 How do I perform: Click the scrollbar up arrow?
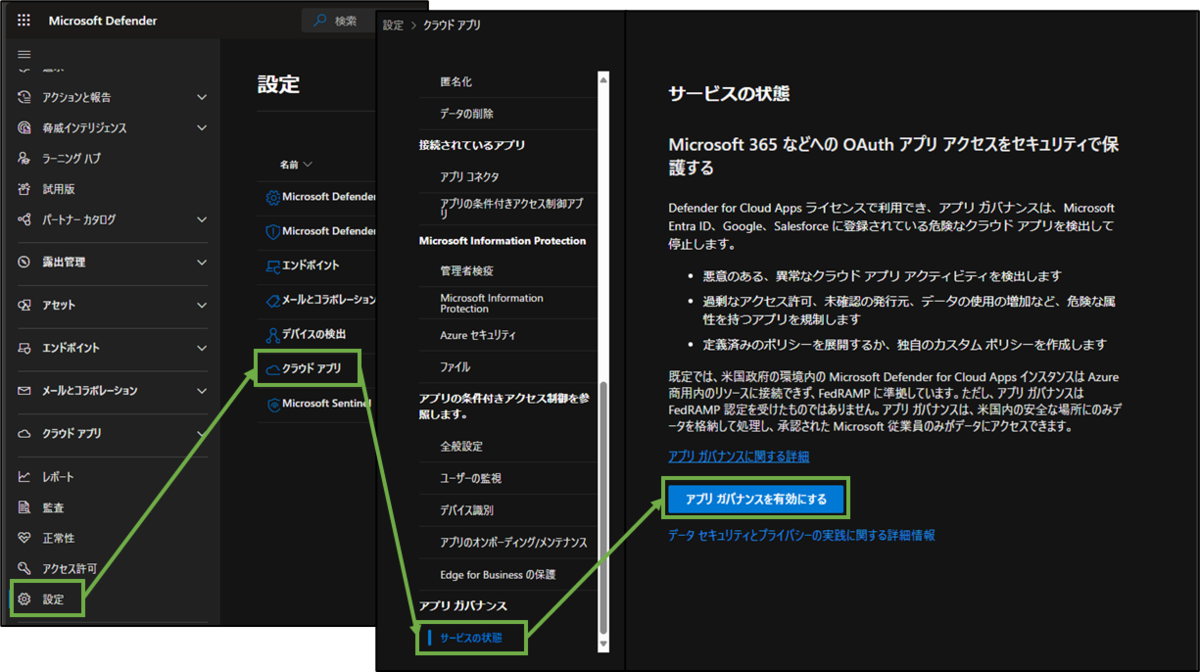pyautogui.click(x=603, y=80)
